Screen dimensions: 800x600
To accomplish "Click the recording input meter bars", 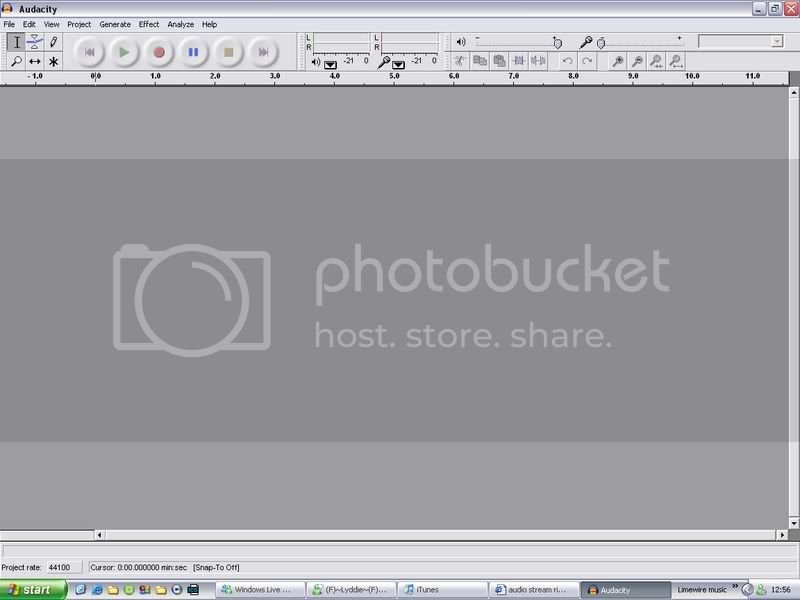I will coord(410,43).
